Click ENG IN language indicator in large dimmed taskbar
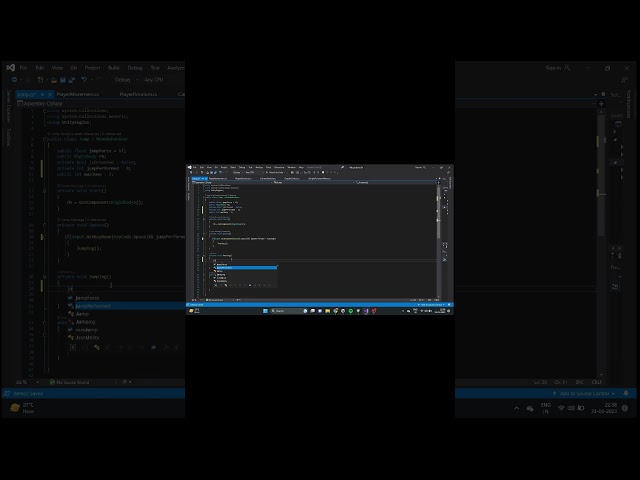 tap(546, 408)
